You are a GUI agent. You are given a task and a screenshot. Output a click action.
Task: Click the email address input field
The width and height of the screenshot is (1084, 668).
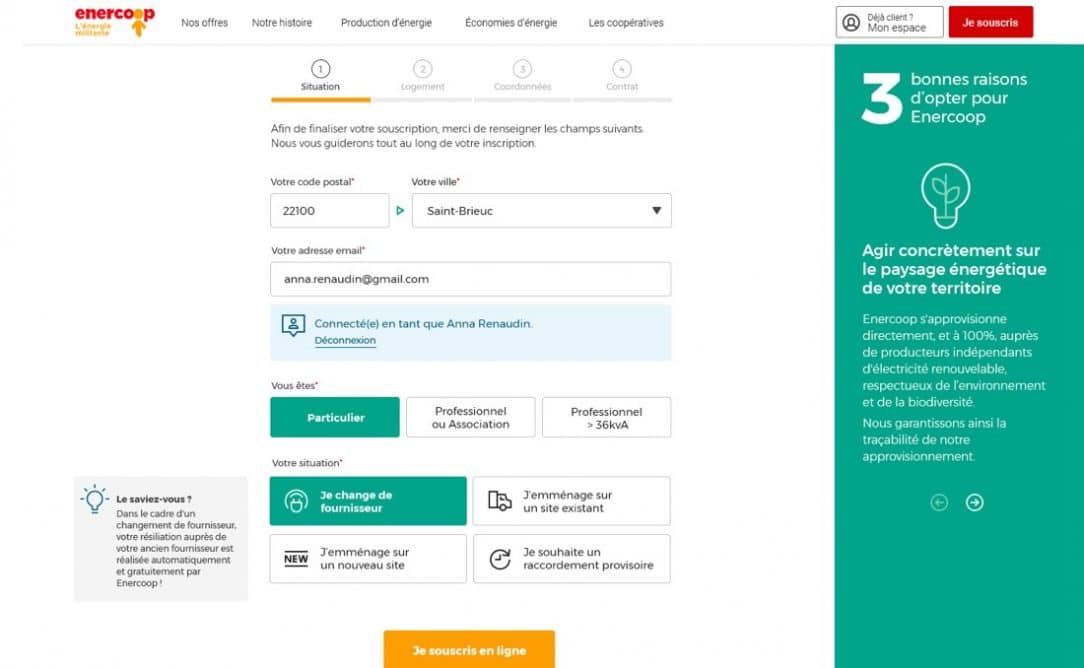click(470, 279)
